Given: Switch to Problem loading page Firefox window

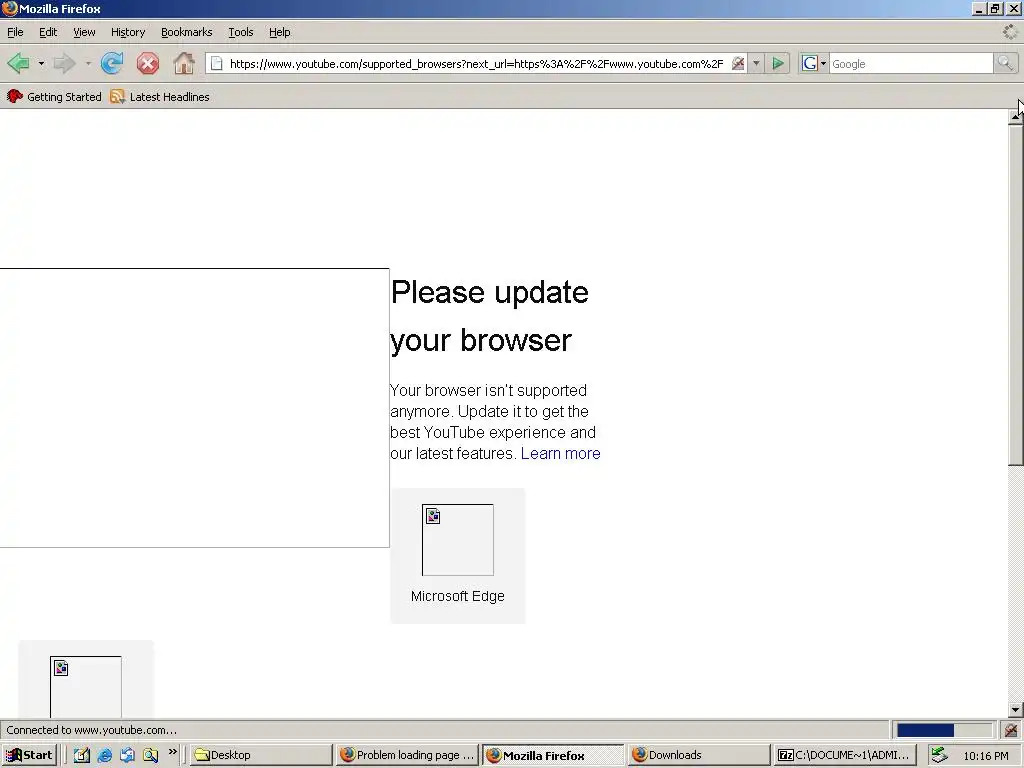Looking at the screenshot, I should tap(408, 755).
